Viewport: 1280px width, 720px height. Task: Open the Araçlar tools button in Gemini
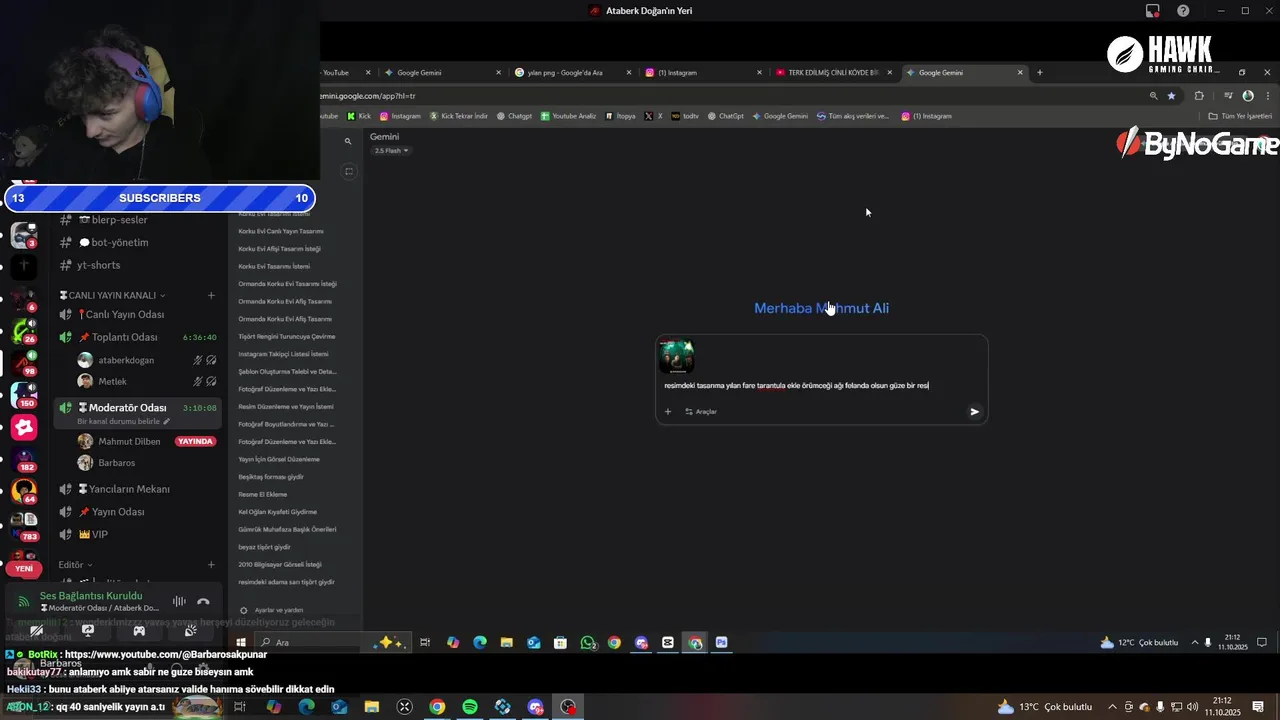pyautogui.click(x=701, y=411)
